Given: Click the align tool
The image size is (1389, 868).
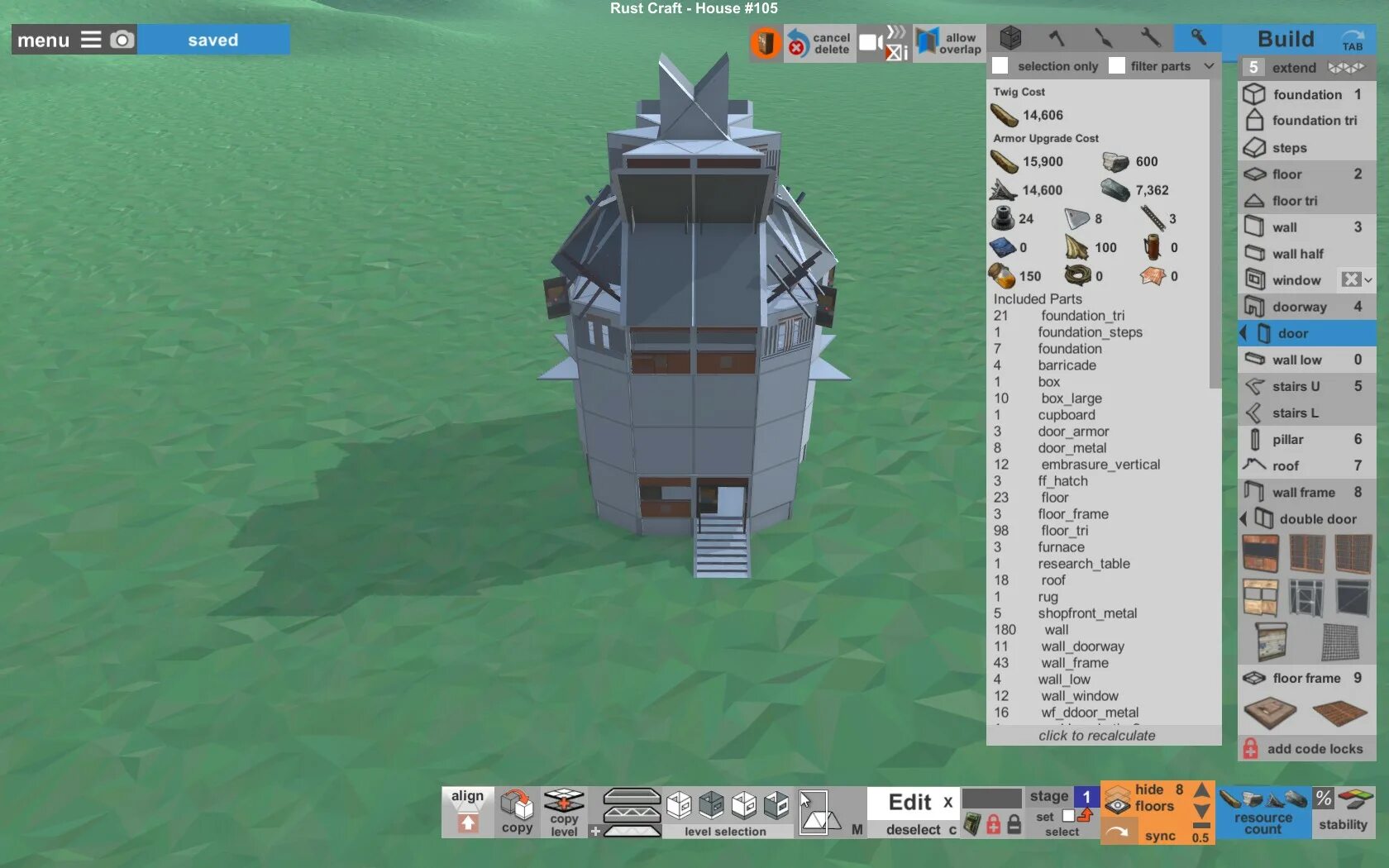Looking at the screenshot, I should point(468,811).
